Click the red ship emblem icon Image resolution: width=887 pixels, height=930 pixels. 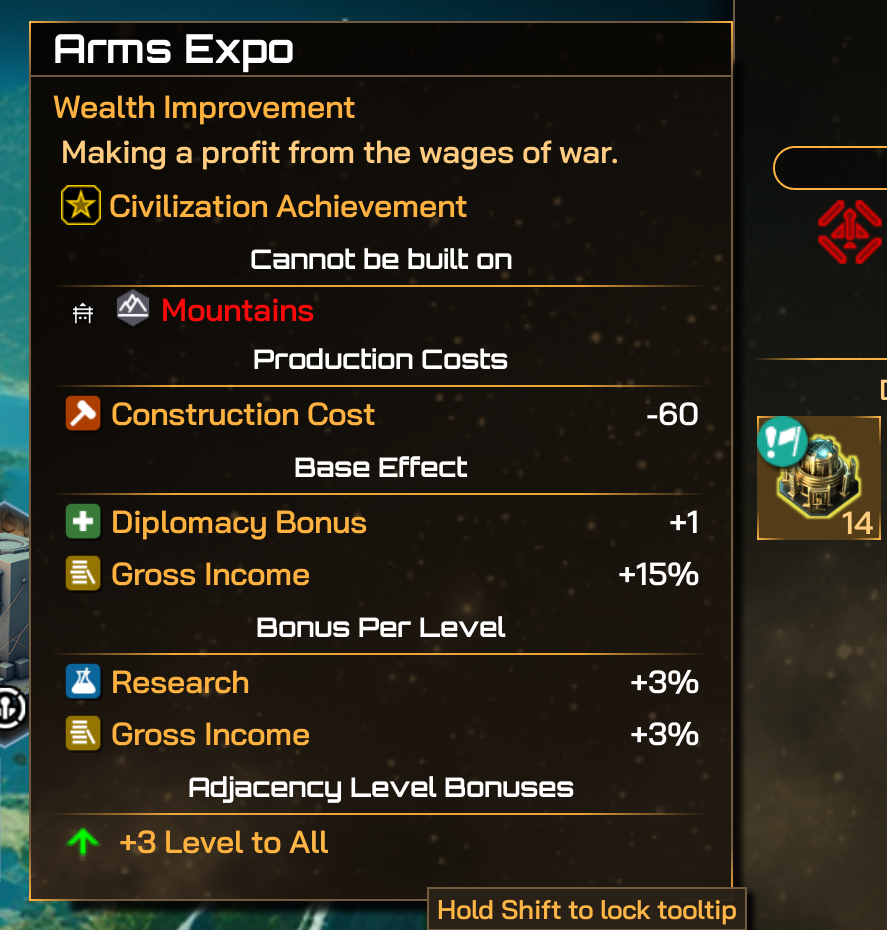point(850,230)
